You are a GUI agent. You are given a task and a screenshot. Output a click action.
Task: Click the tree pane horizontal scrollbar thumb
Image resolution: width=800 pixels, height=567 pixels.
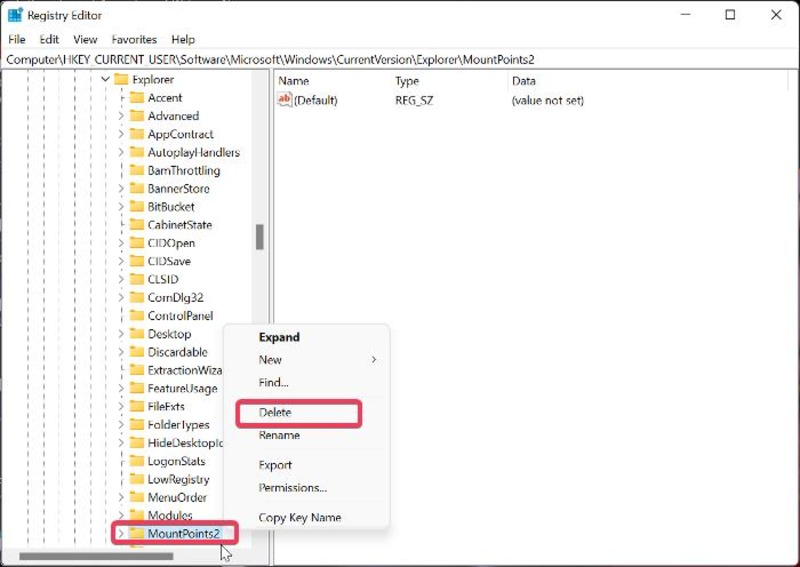[96, 556]
